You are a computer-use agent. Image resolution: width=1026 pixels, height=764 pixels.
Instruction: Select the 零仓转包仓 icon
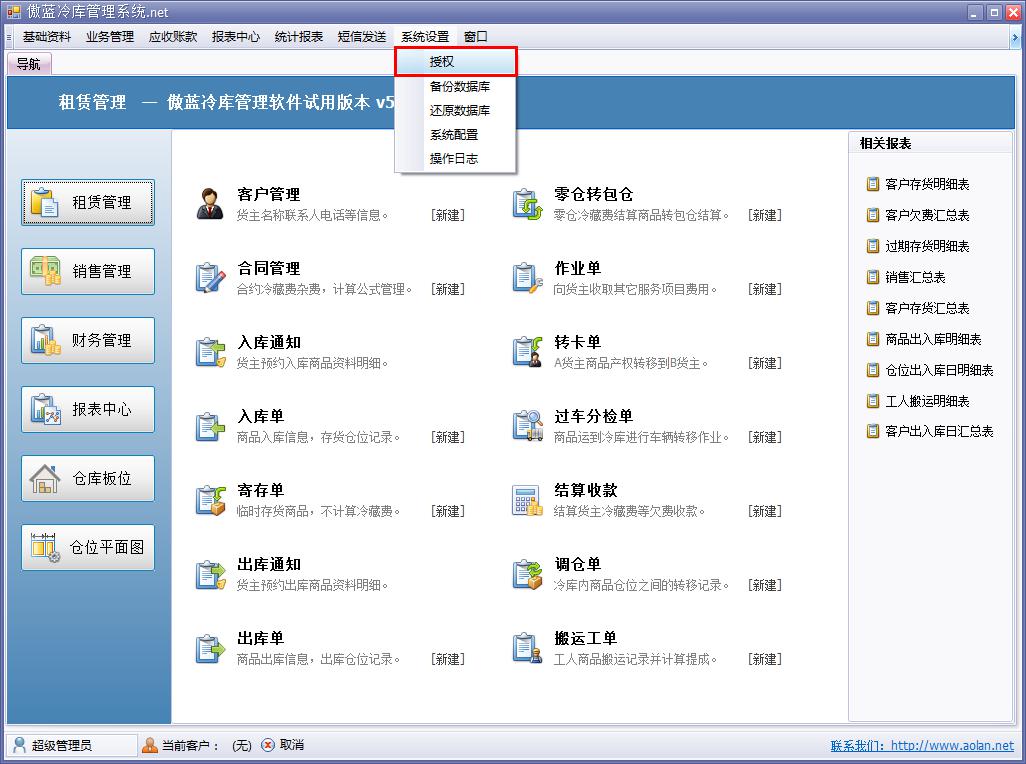[x=527, y=203]
